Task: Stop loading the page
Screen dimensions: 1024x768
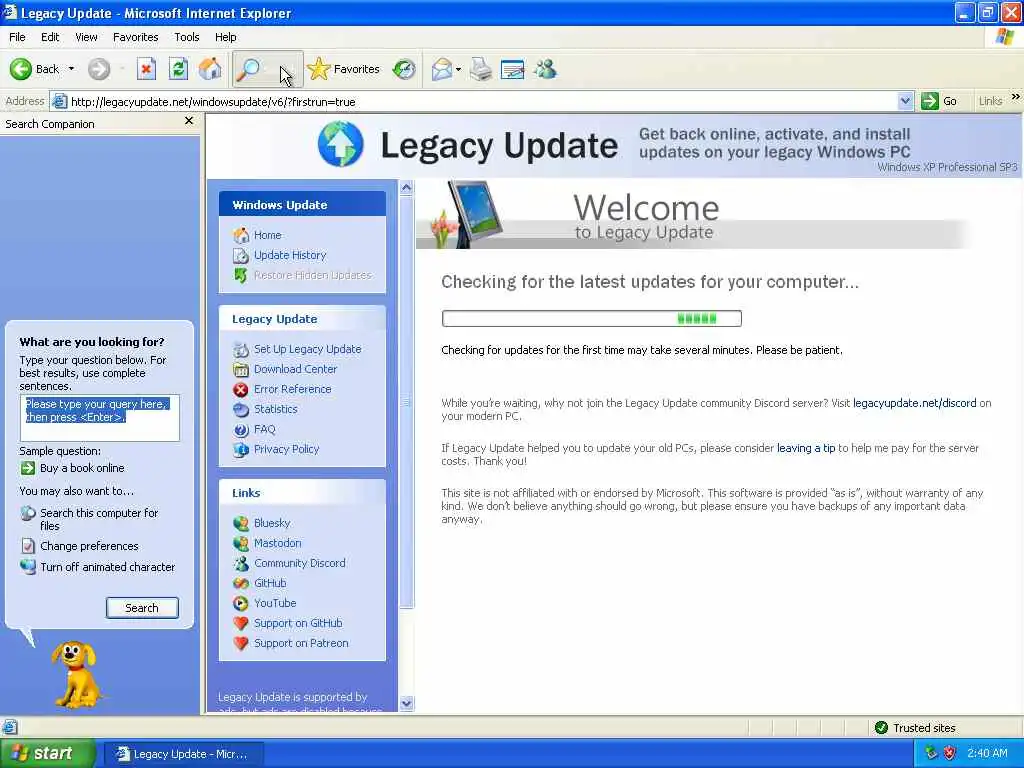Action: click(146, 69)
